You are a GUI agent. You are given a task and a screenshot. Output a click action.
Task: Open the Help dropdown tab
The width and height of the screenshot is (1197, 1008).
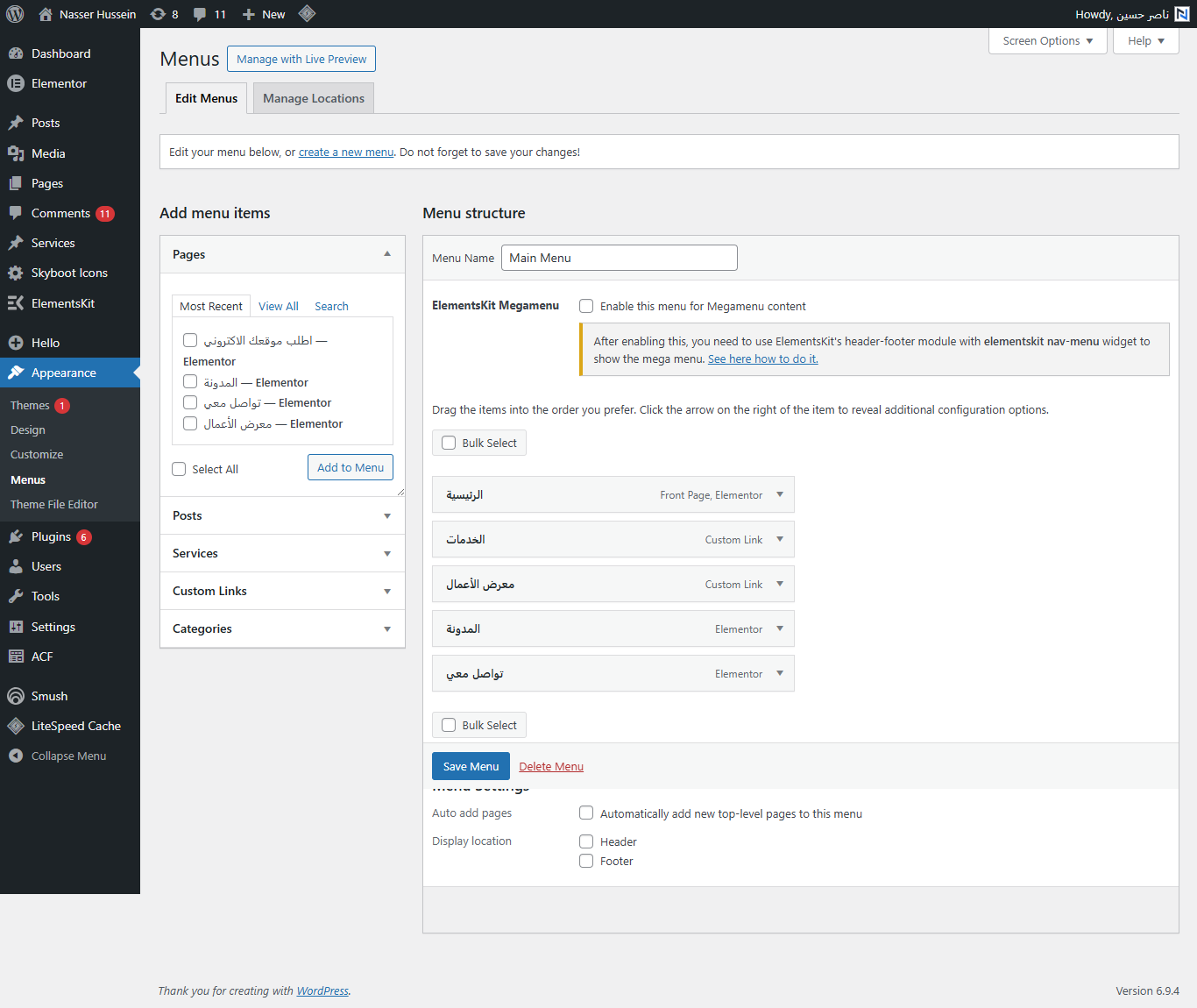pos(1146,41)
